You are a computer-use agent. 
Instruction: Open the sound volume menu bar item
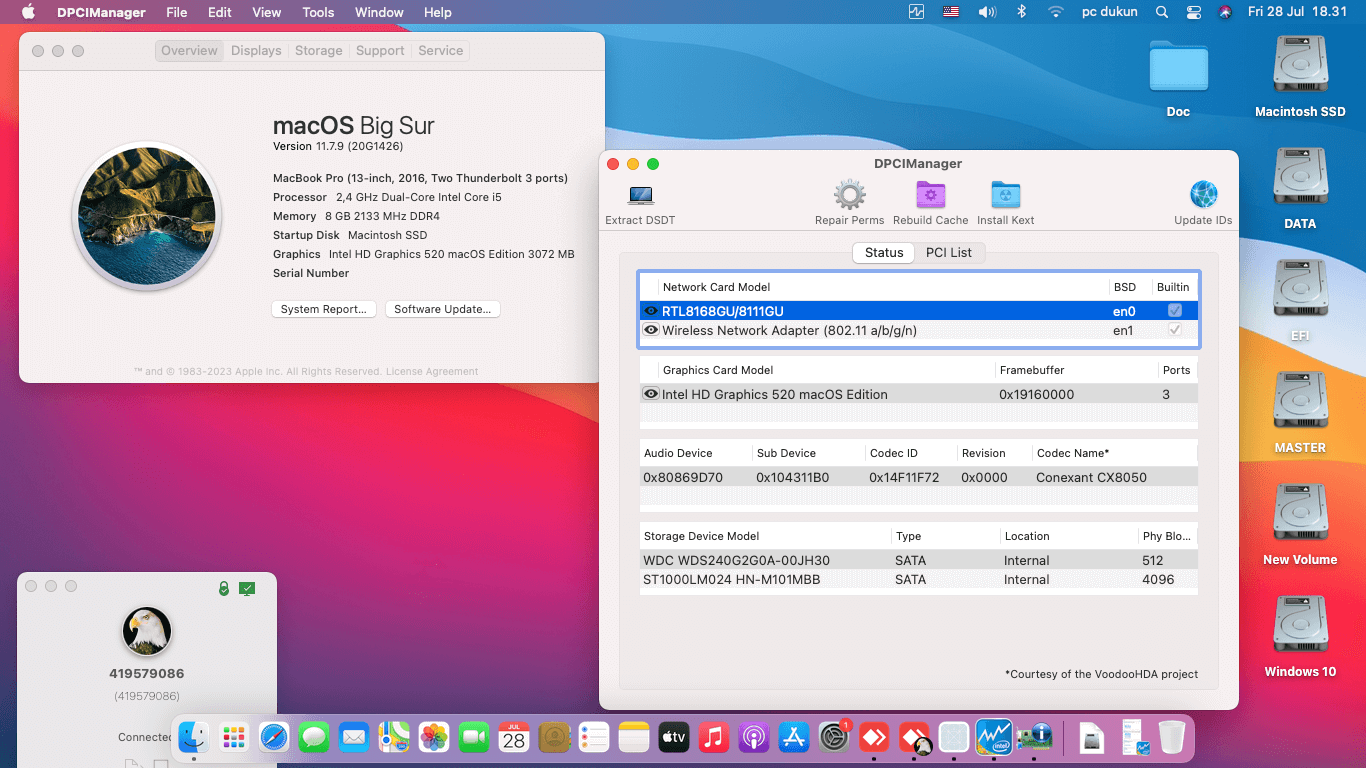(987, 12)
